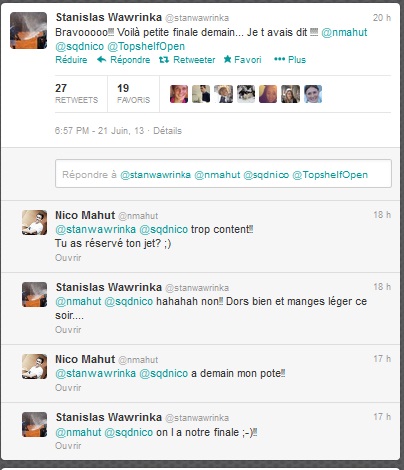Screen dimensions: 404x470
Task: Click the retweet arrows icon
Action: (164, 60)
